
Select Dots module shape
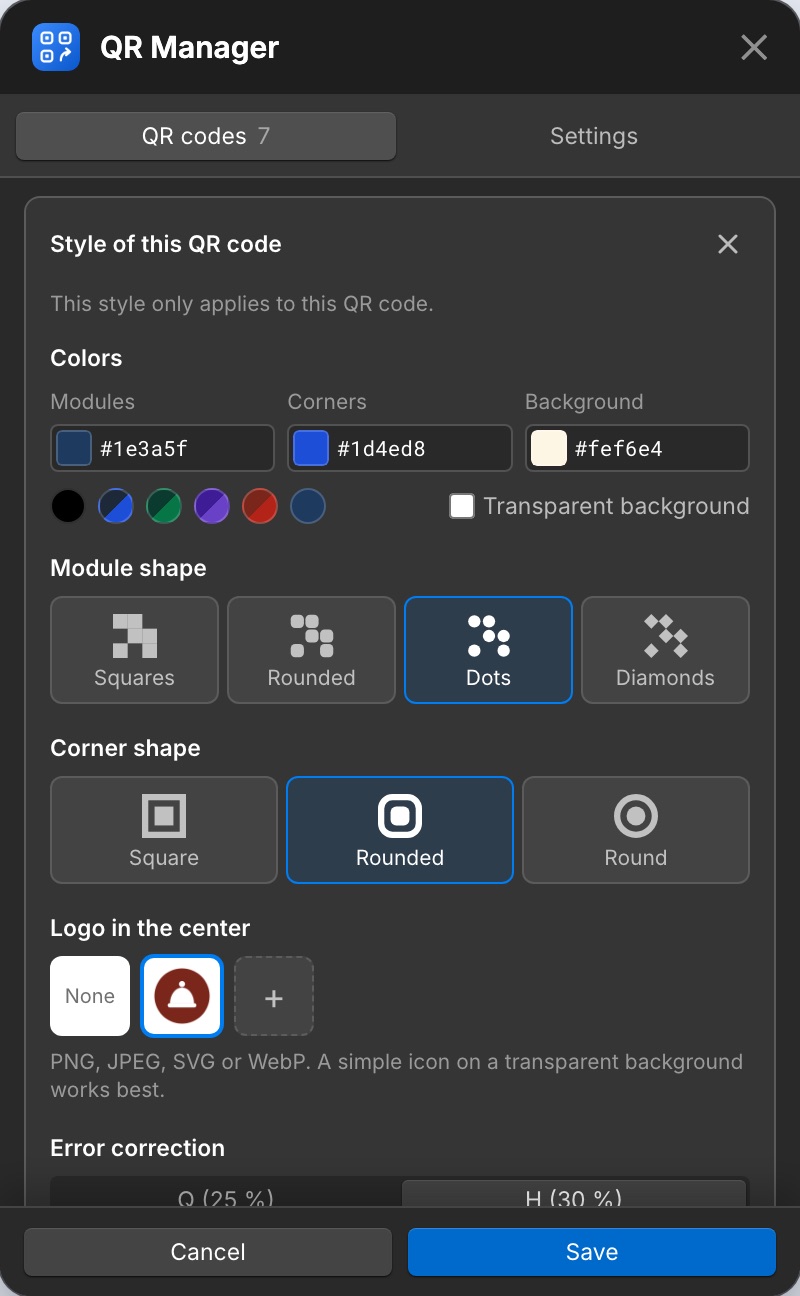point(488,650)
